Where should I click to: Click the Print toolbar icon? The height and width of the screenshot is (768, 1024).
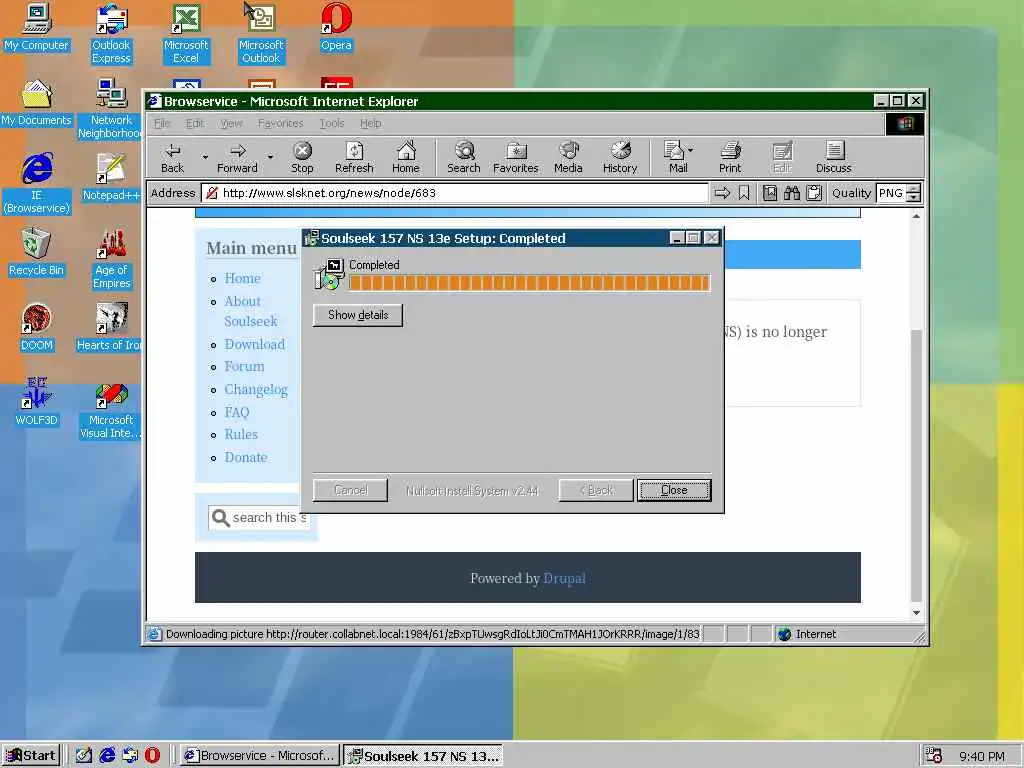click(x=730, y=158)
